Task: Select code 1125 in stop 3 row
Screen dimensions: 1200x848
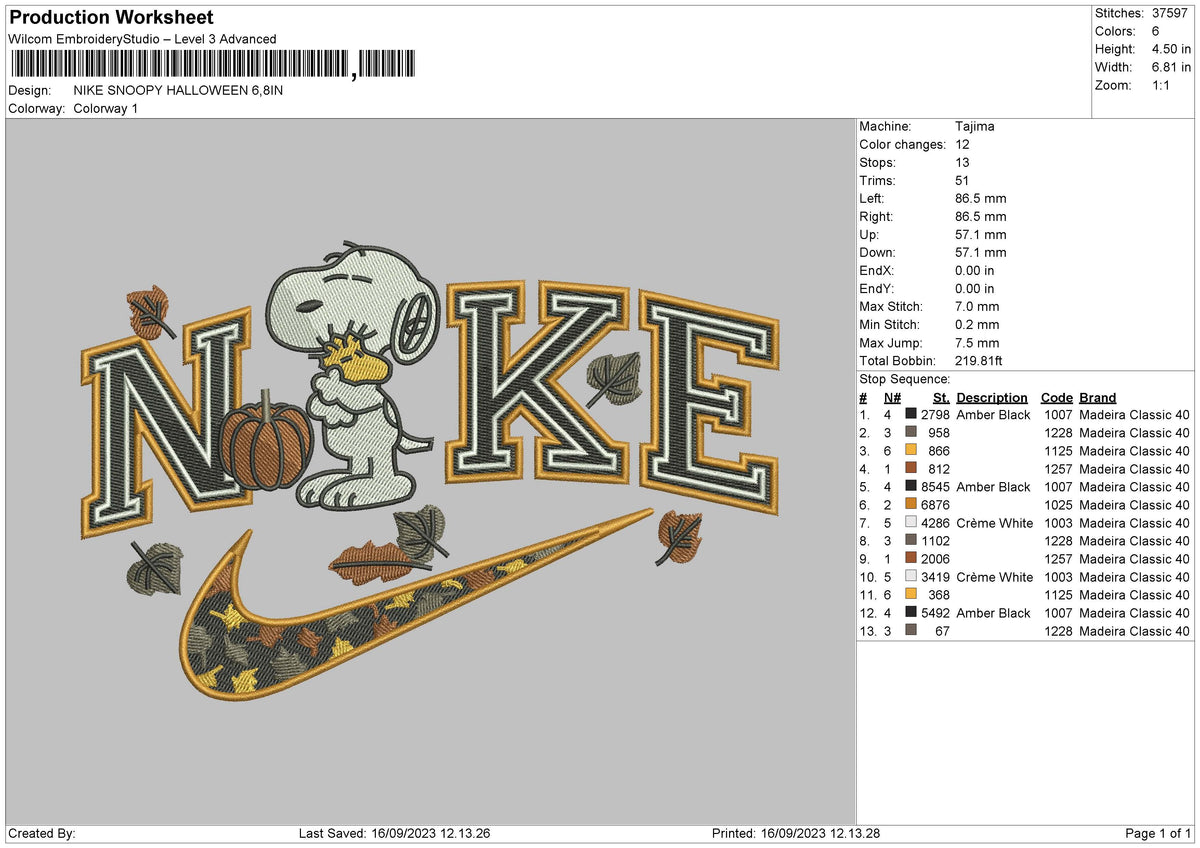Action: pos(1058,450)
